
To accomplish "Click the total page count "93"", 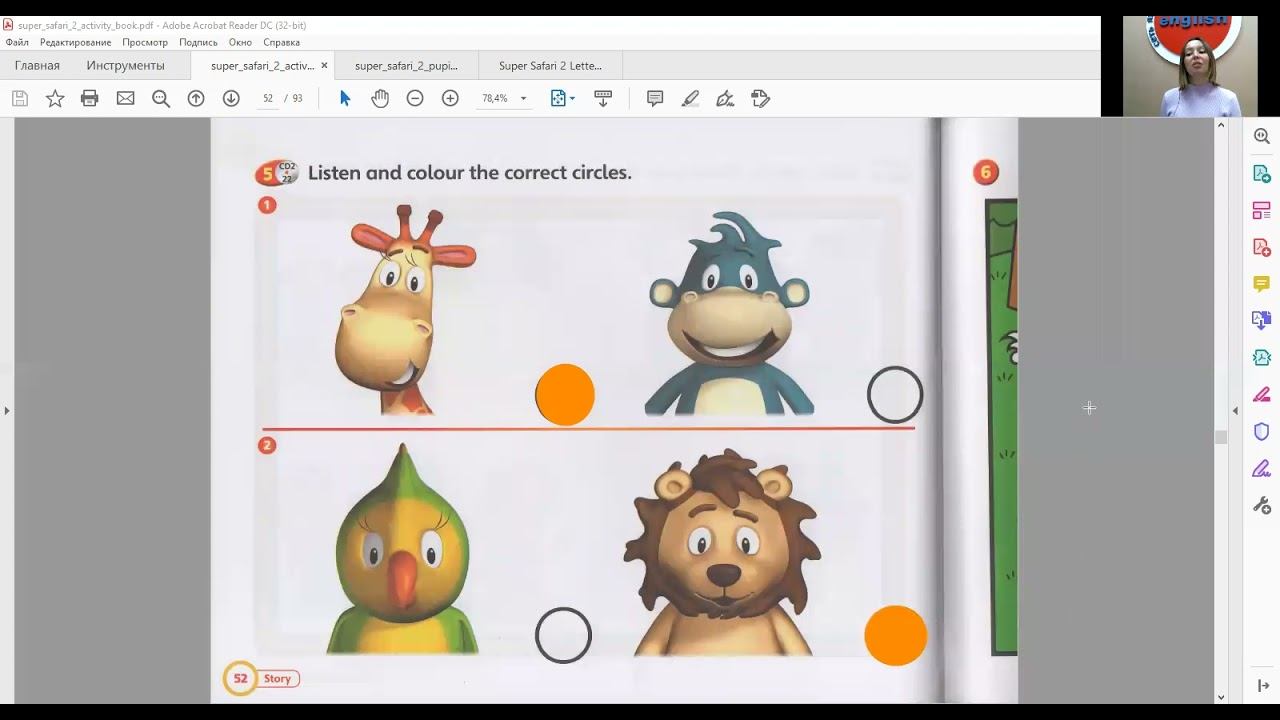I will (297, 98).
